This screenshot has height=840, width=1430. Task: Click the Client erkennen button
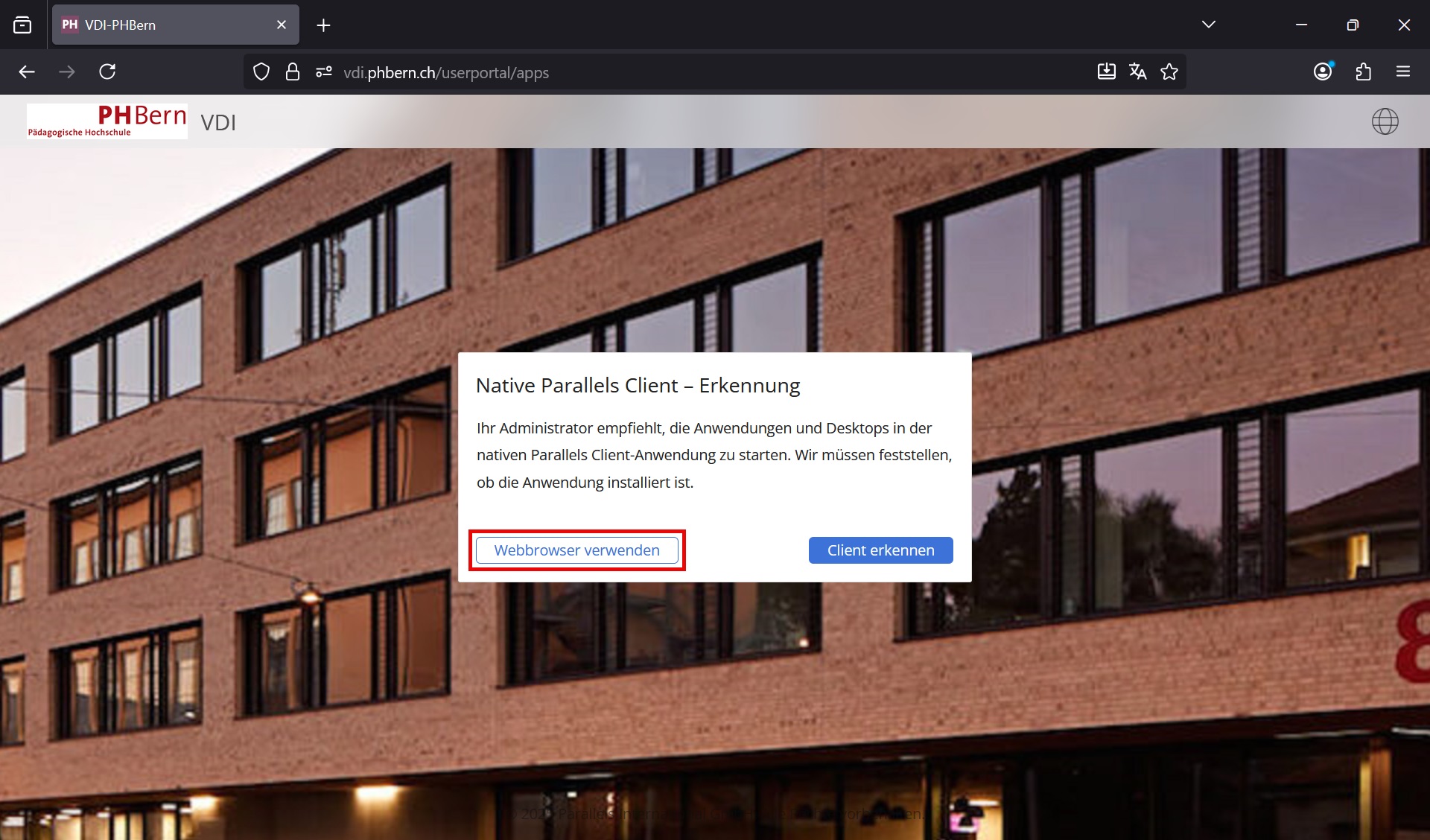point(880,550)
